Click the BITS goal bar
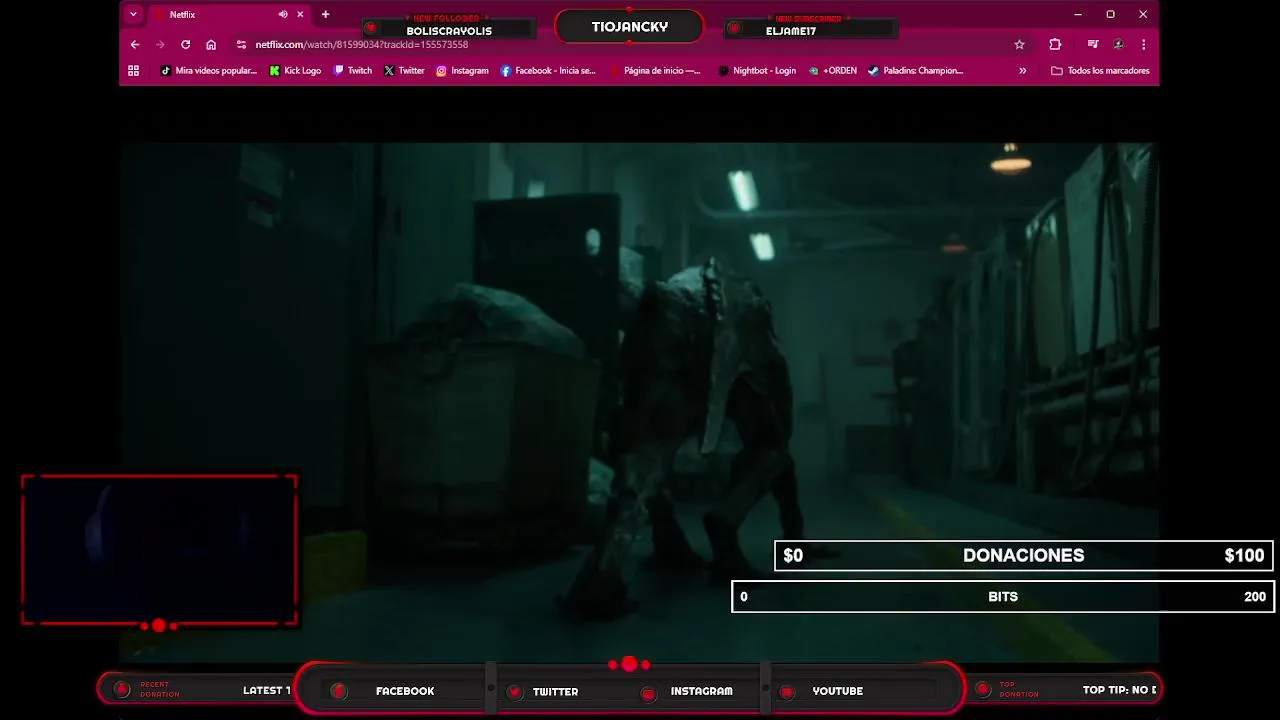 [x=1003, y=597]
